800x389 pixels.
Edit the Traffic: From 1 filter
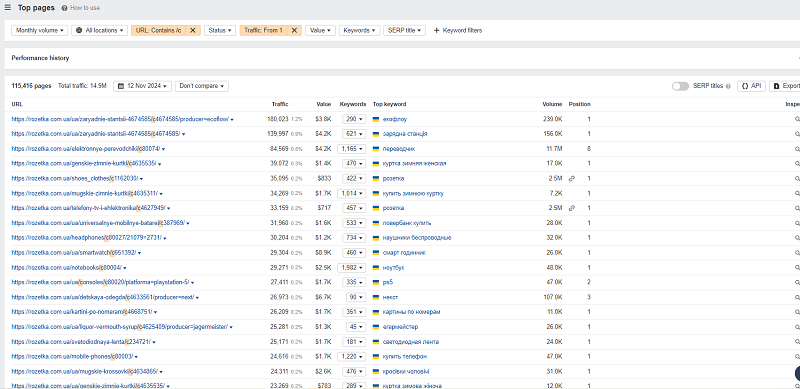pos(264,31)
